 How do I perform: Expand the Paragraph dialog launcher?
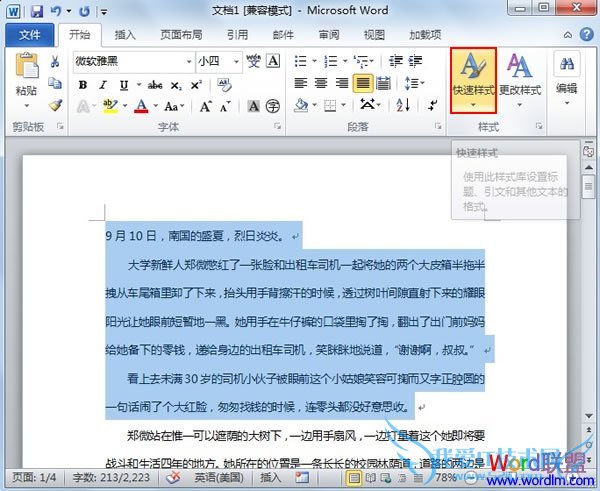tap(438, 126)
